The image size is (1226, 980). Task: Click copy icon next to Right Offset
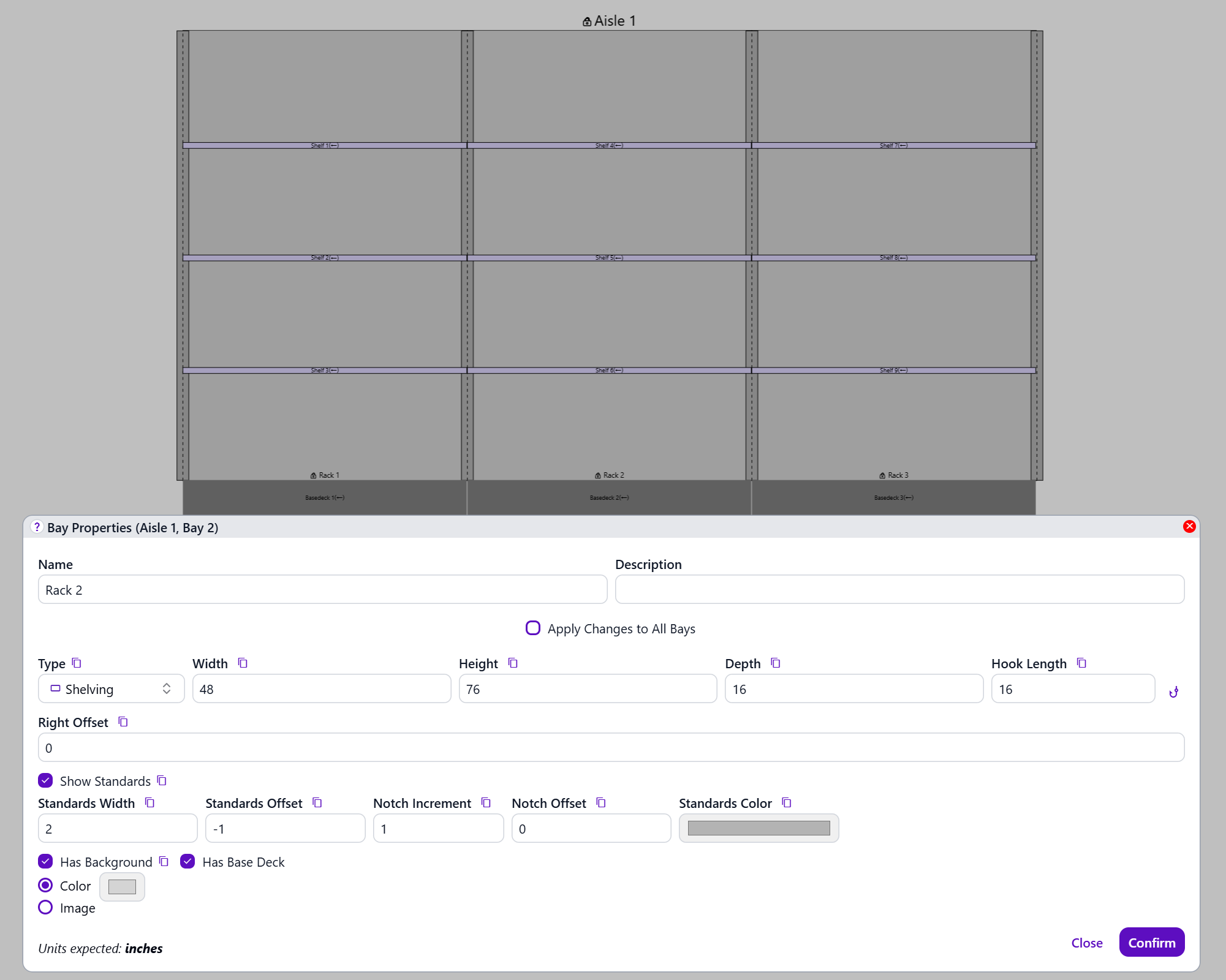123,722
